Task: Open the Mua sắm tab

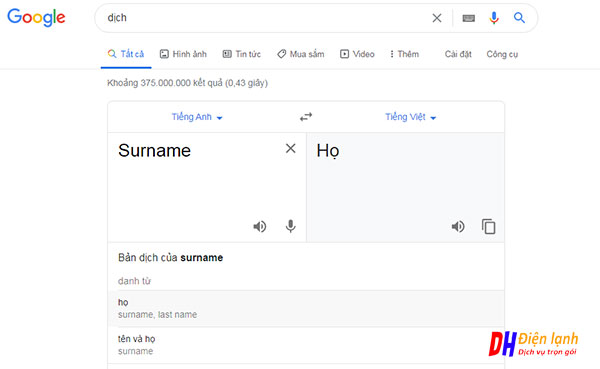Action: point(301,54)
